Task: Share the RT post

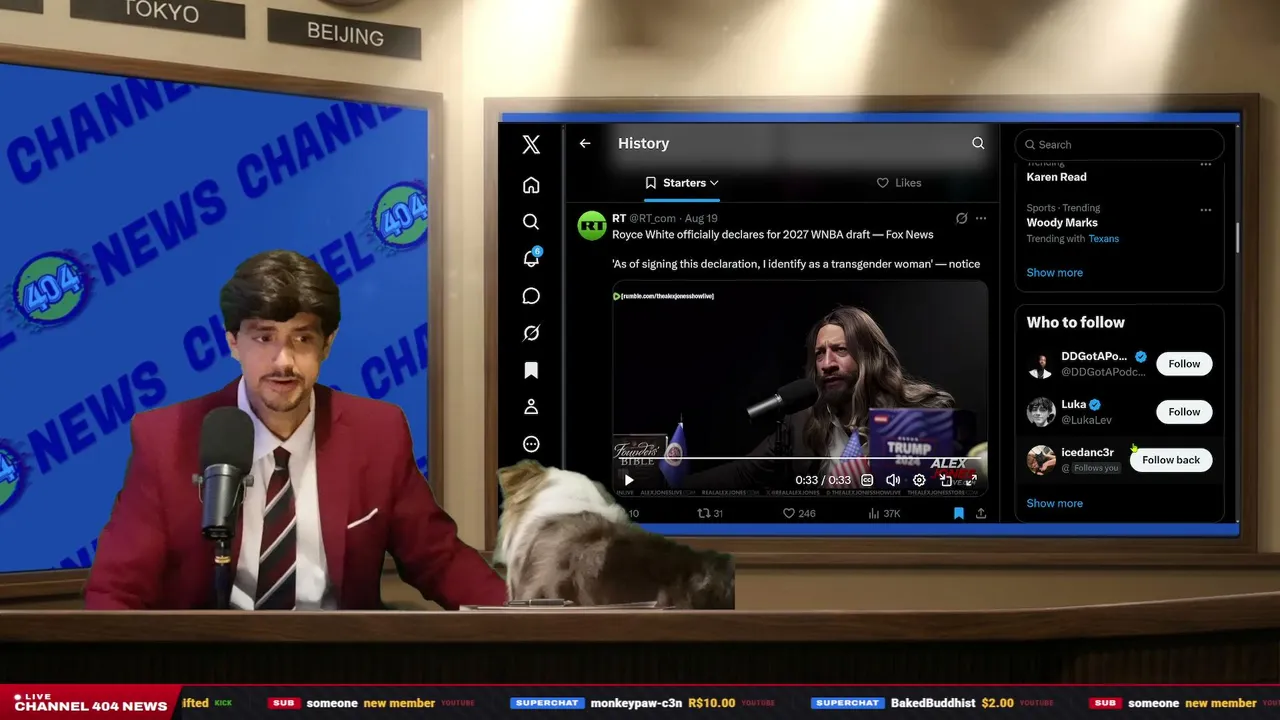Action: pyautogui.click(x=981, y=513)
